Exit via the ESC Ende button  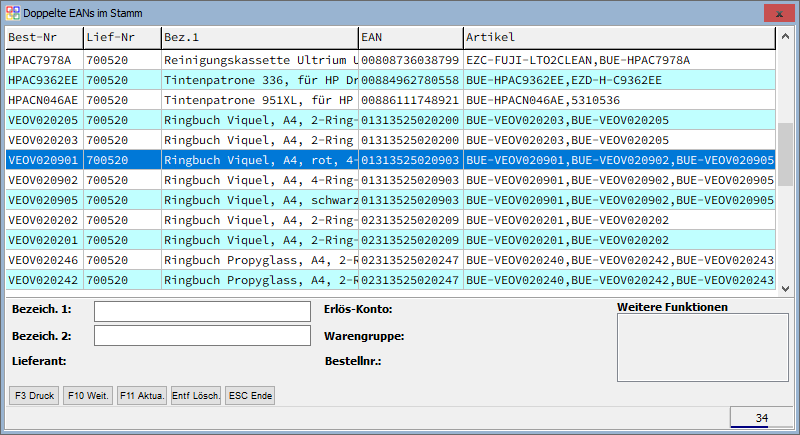(x=250, y=396)
